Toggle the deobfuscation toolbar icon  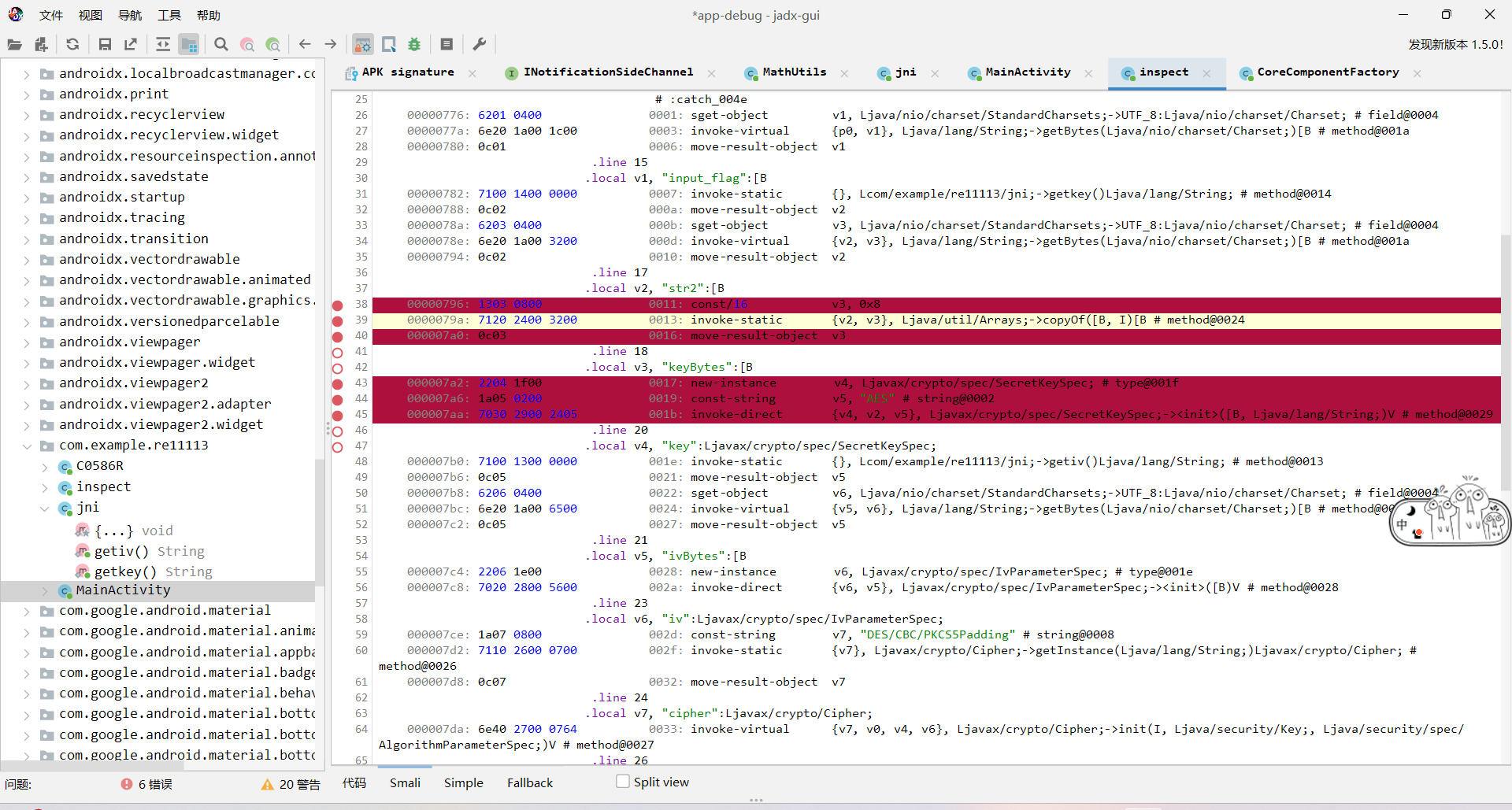(x=362, y=44)
